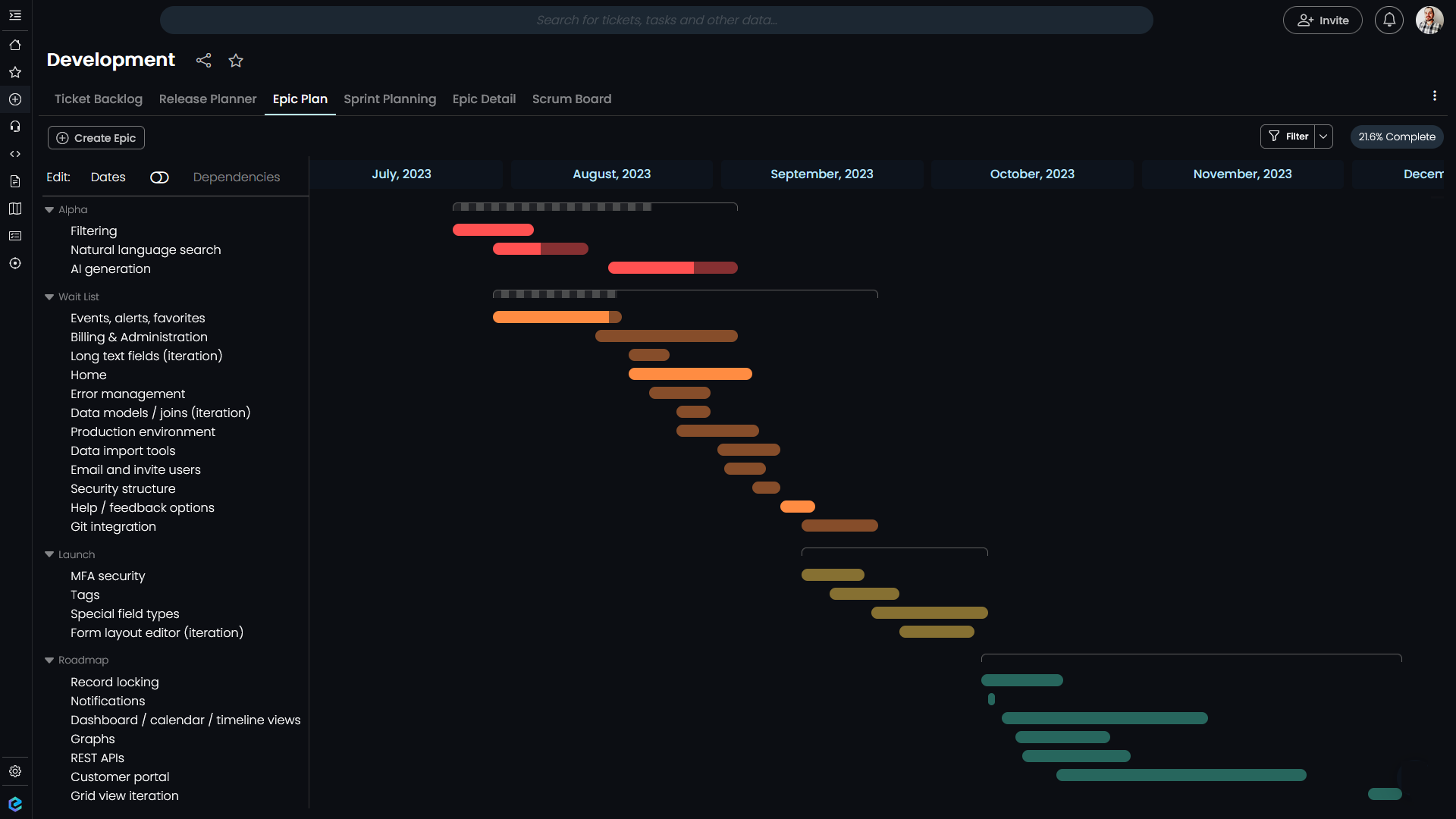The width and height of the screenshot is (1456, 819).
Task: Click the share icon next to Development
Action: [203, 61]
